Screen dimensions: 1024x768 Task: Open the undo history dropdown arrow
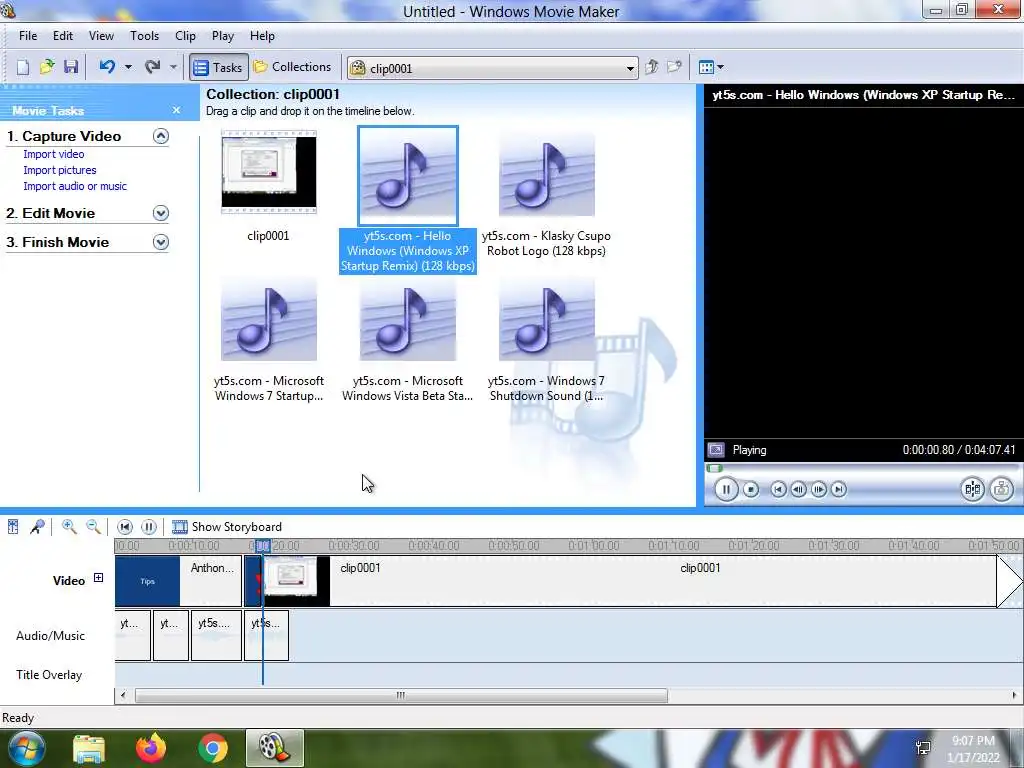(128, 67)
